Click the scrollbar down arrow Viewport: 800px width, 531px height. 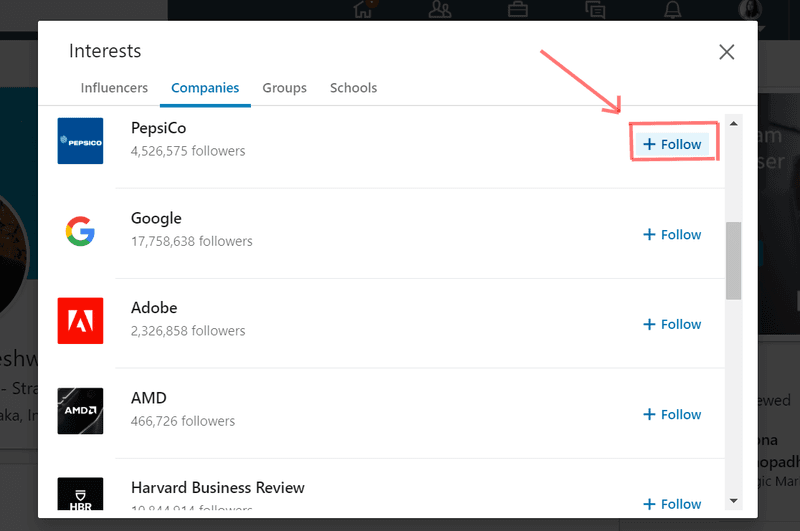(x=734, y=500)
